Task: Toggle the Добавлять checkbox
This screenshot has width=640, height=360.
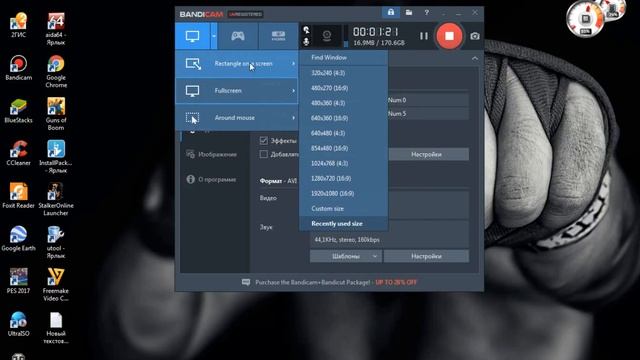Action: click(264, 154)
